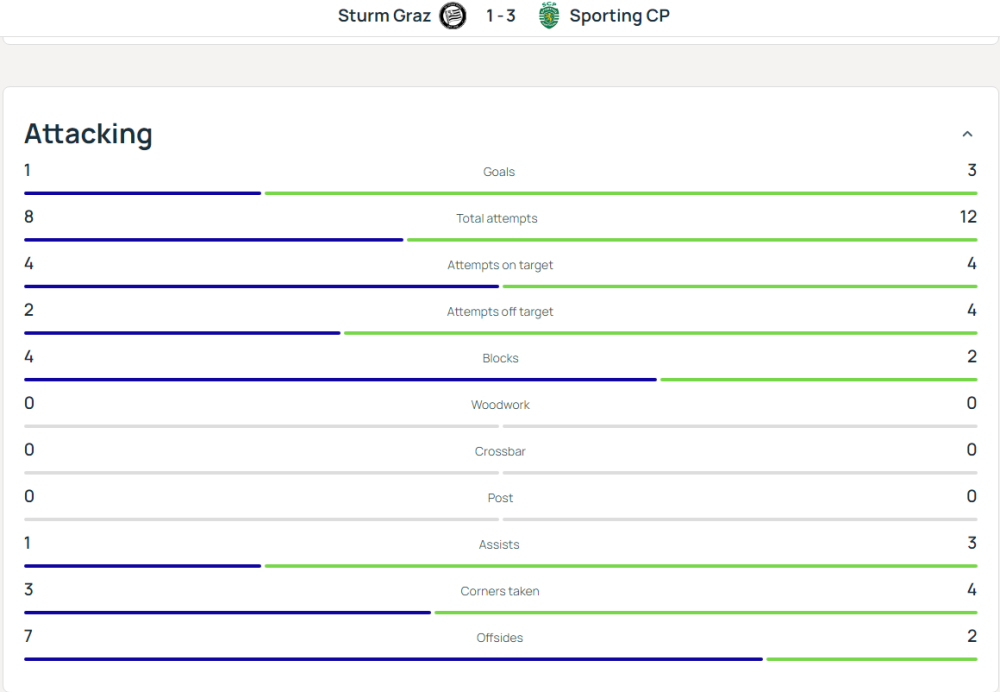Click the Post statistic label
The width and height of the screenshot is (1000, 692).
tap(500, 497)
